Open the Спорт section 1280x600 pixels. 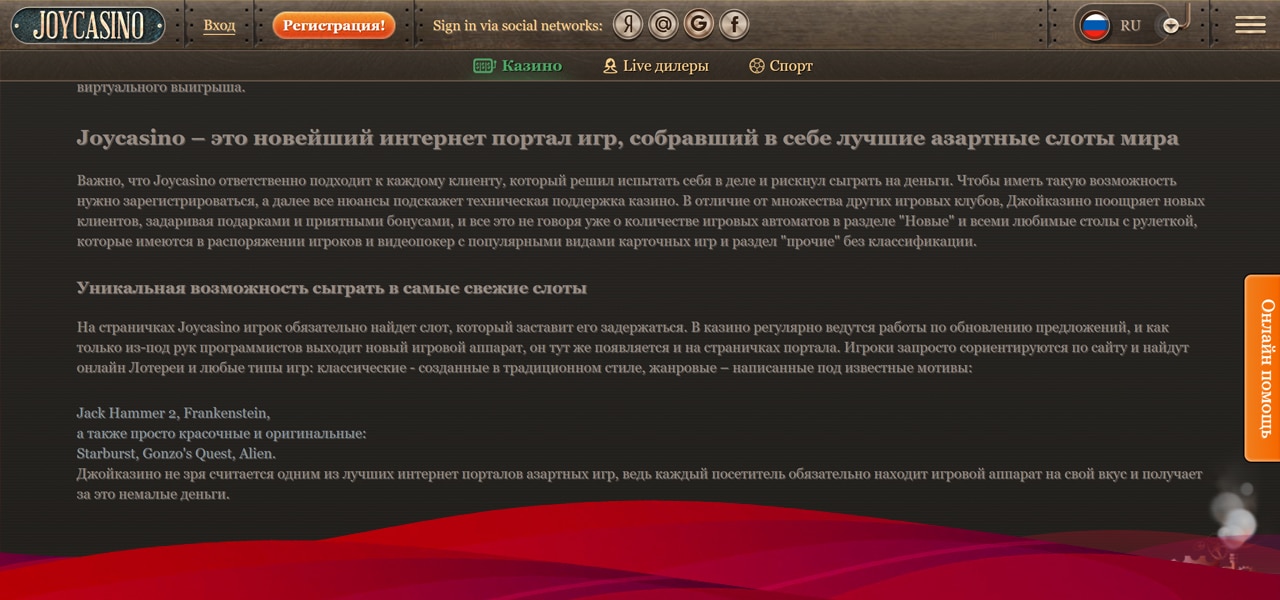pos(790,65)
